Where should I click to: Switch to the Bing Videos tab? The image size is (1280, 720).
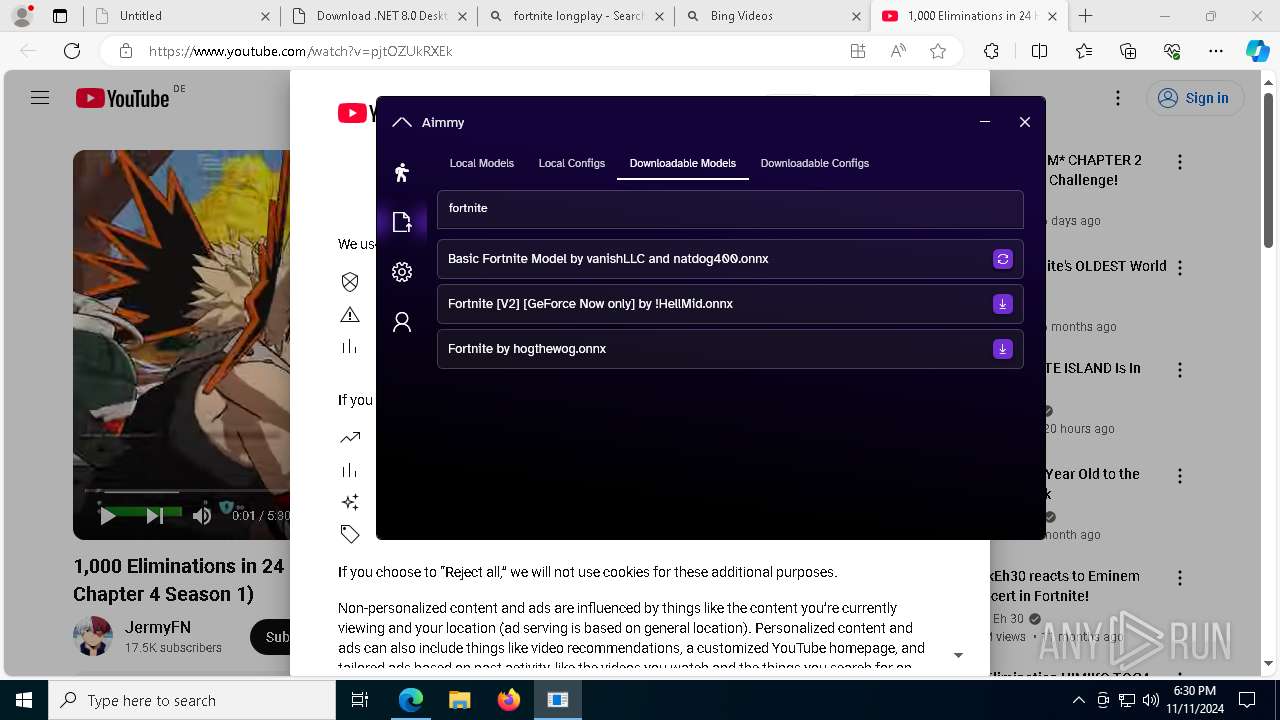773,16
